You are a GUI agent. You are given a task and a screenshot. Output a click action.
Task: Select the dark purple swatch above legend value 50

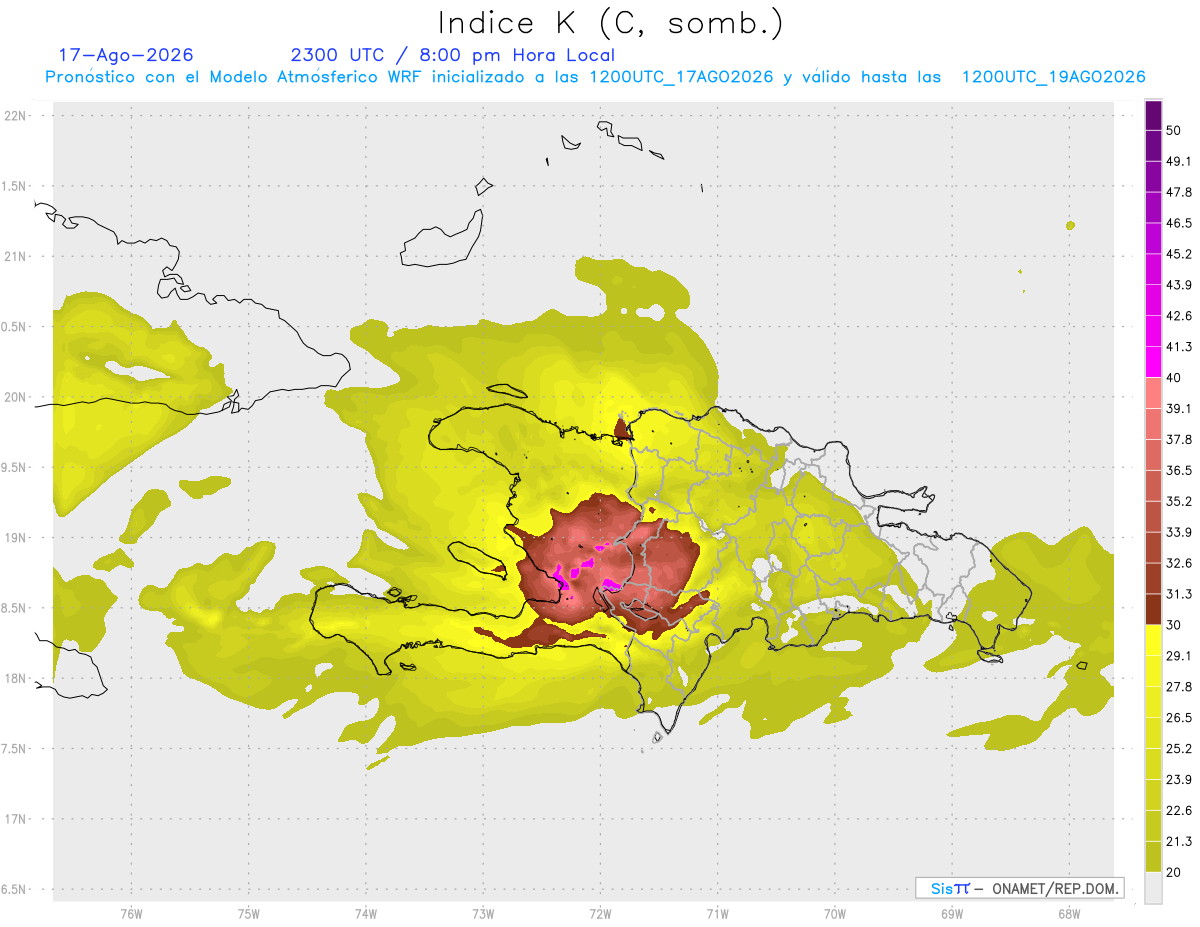1153,115
